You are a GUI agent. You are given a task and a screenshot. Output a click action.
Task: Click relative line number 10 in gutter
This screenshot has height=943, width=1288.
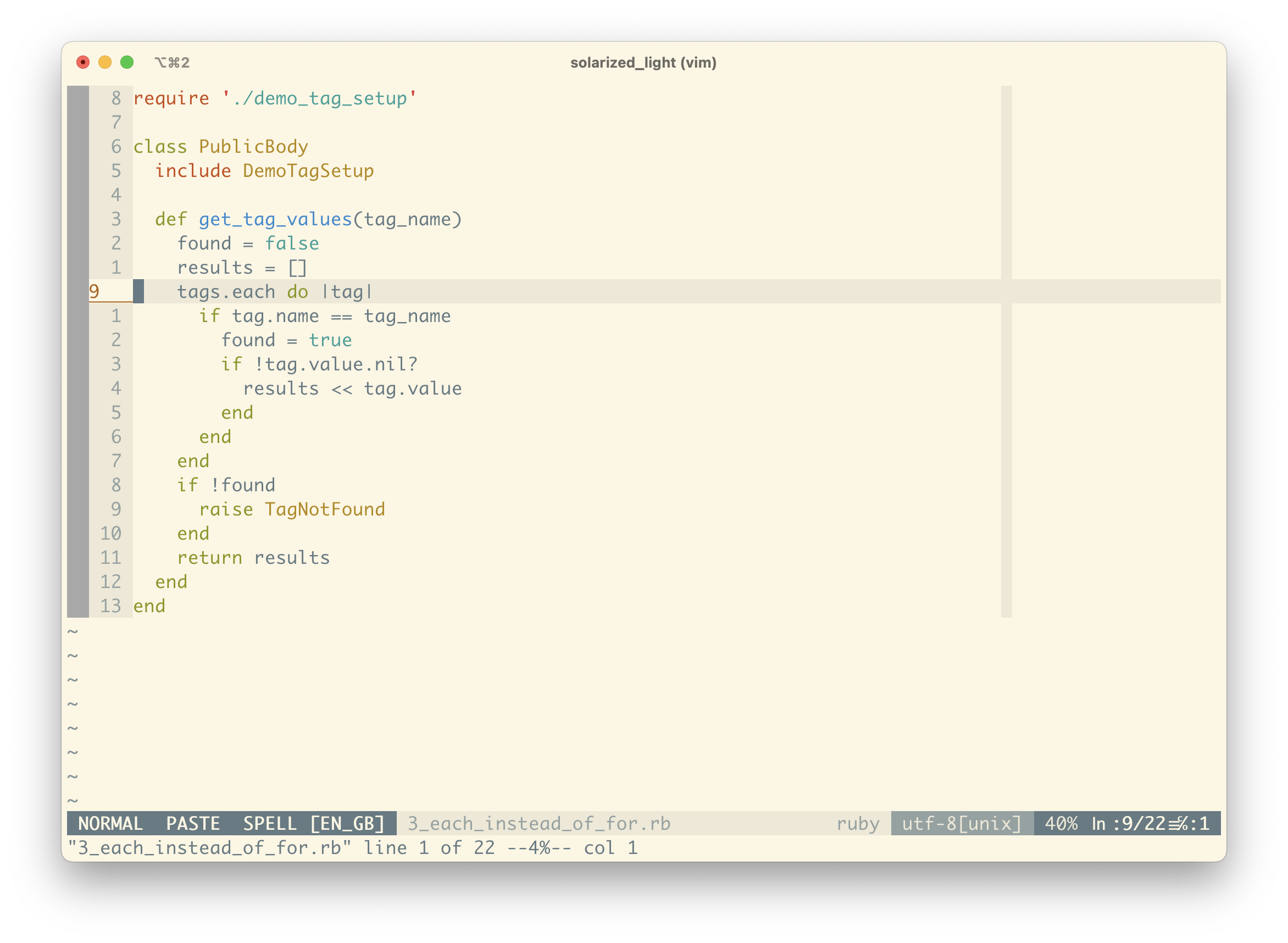[110, 534]
